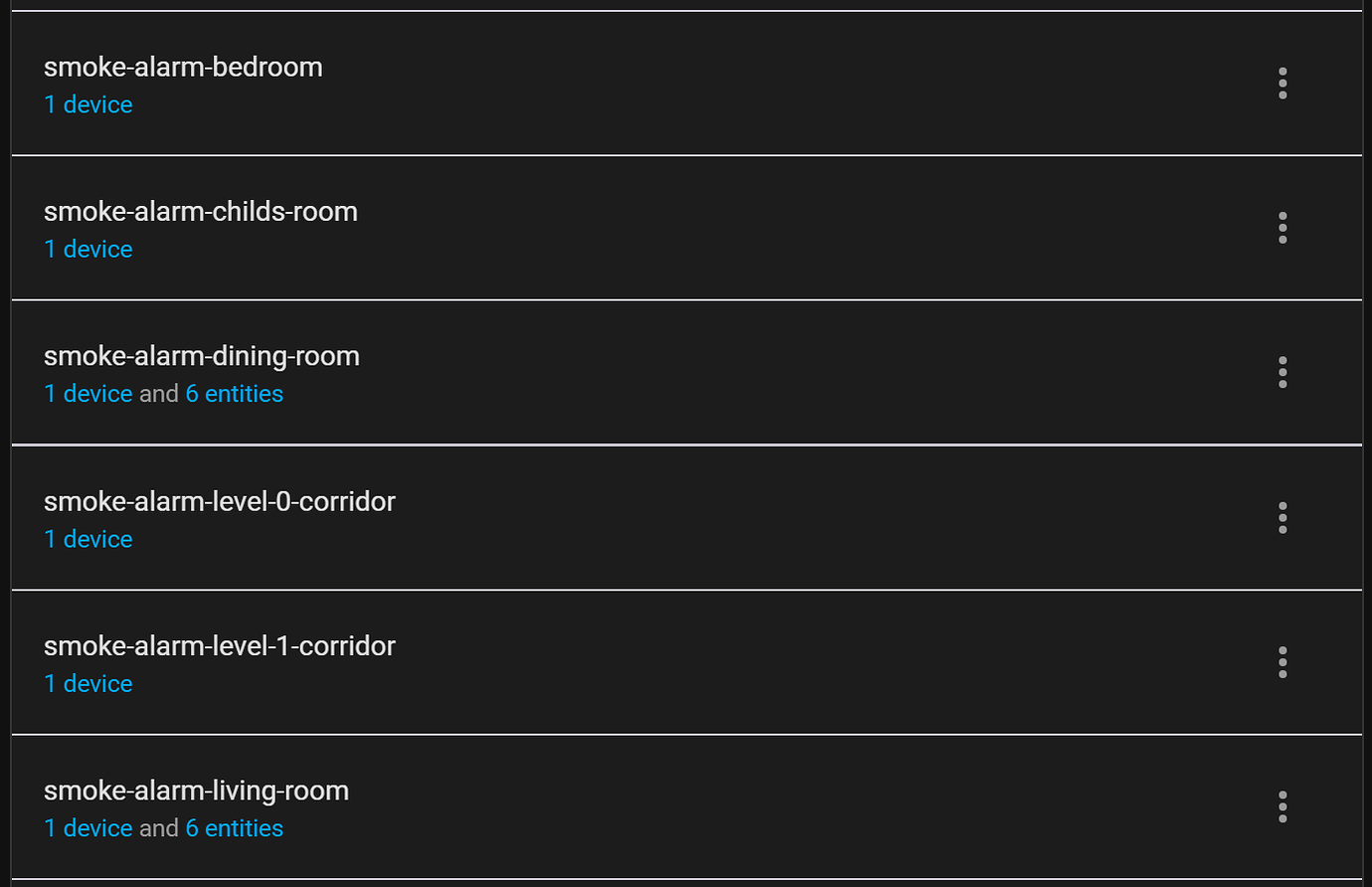
Task: Click the overflow icon next to smoke-alarm-dining-room
Action: (x=1283, y=372)
